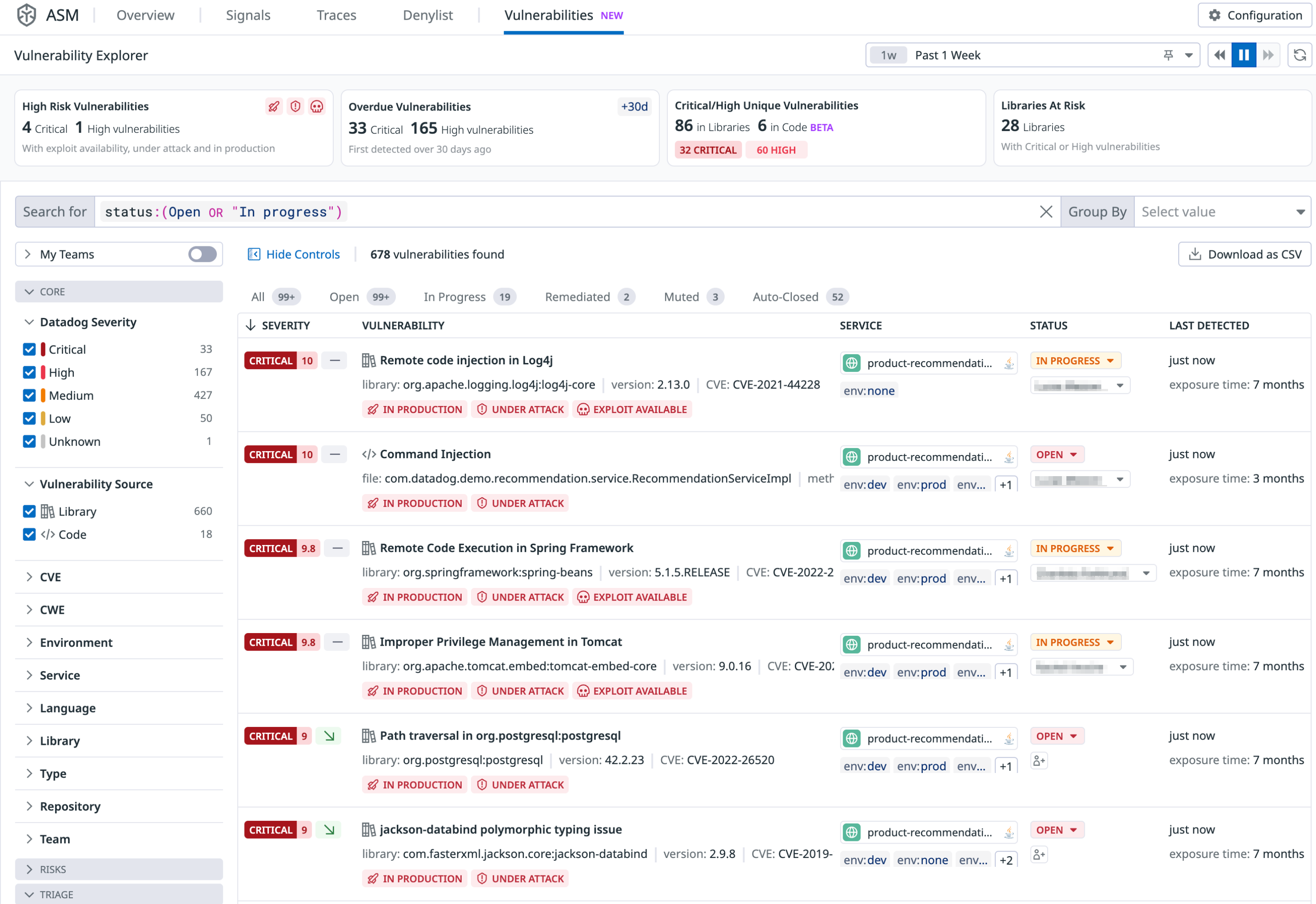Open the Group By select value dropdown
The image size is (1316, 904).
click(1222, 212)
